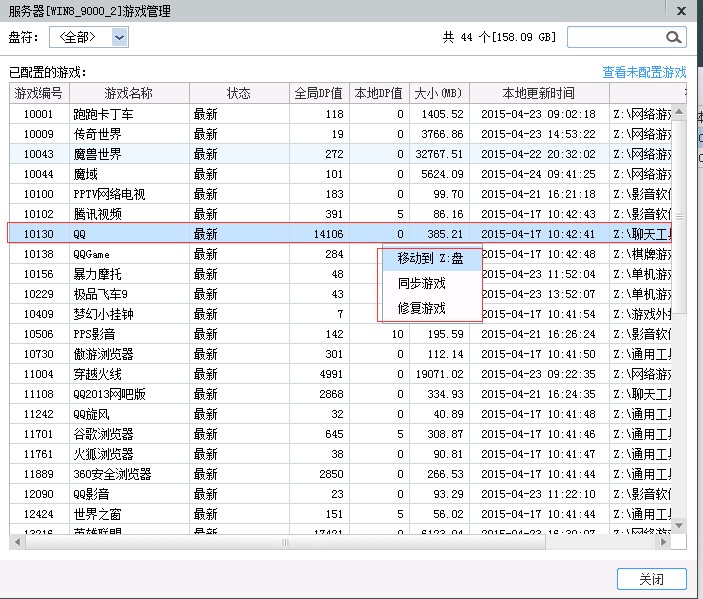Select the PPTV网络电视 row
This screenshot has height=599, width=703.
pyautogui.click(x=340, y=194)
